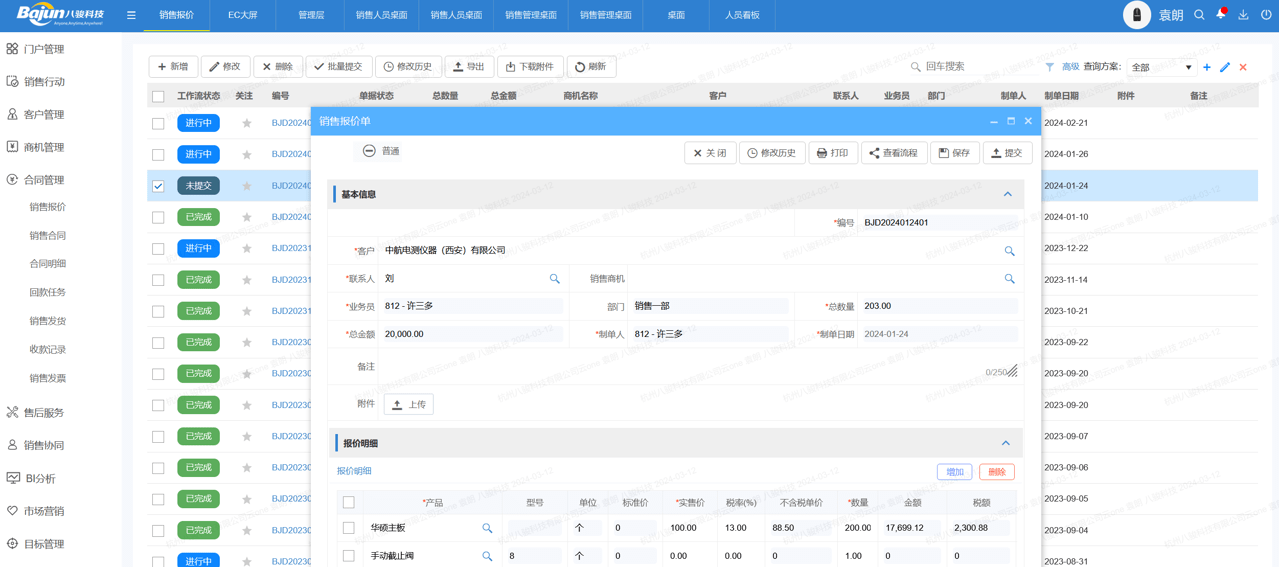
Task: Open the notification bell icon
Action: point(1221,14)
